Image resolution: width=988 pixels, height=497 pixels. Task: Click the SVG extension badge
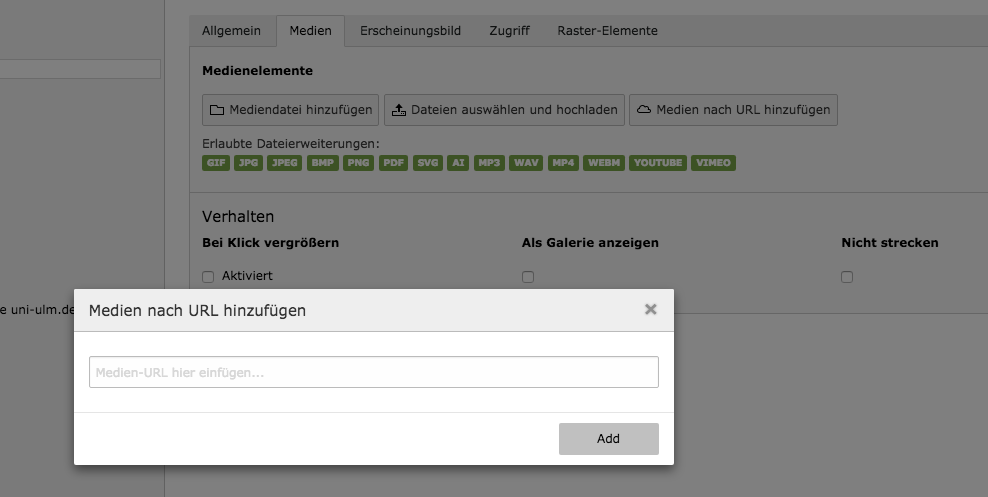(428, 163)
